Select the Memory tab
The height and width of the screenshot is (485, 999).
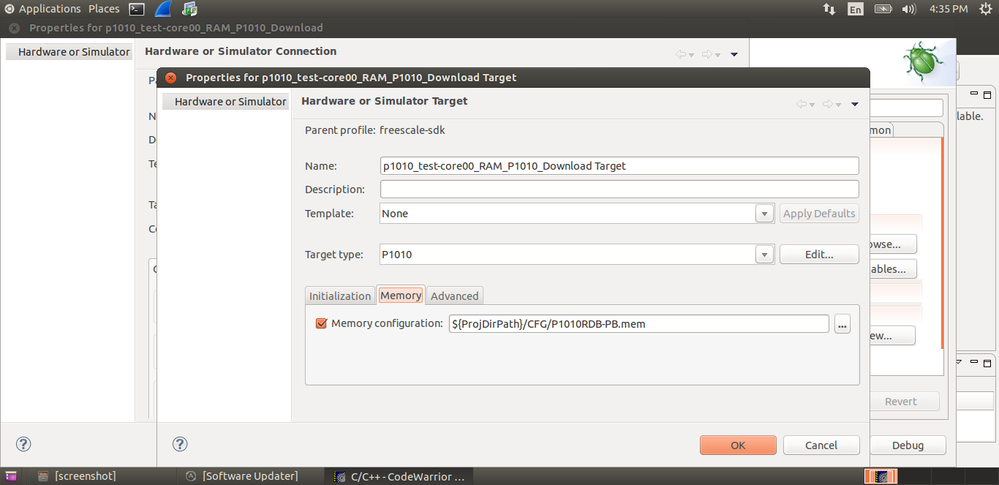point(401,295)
